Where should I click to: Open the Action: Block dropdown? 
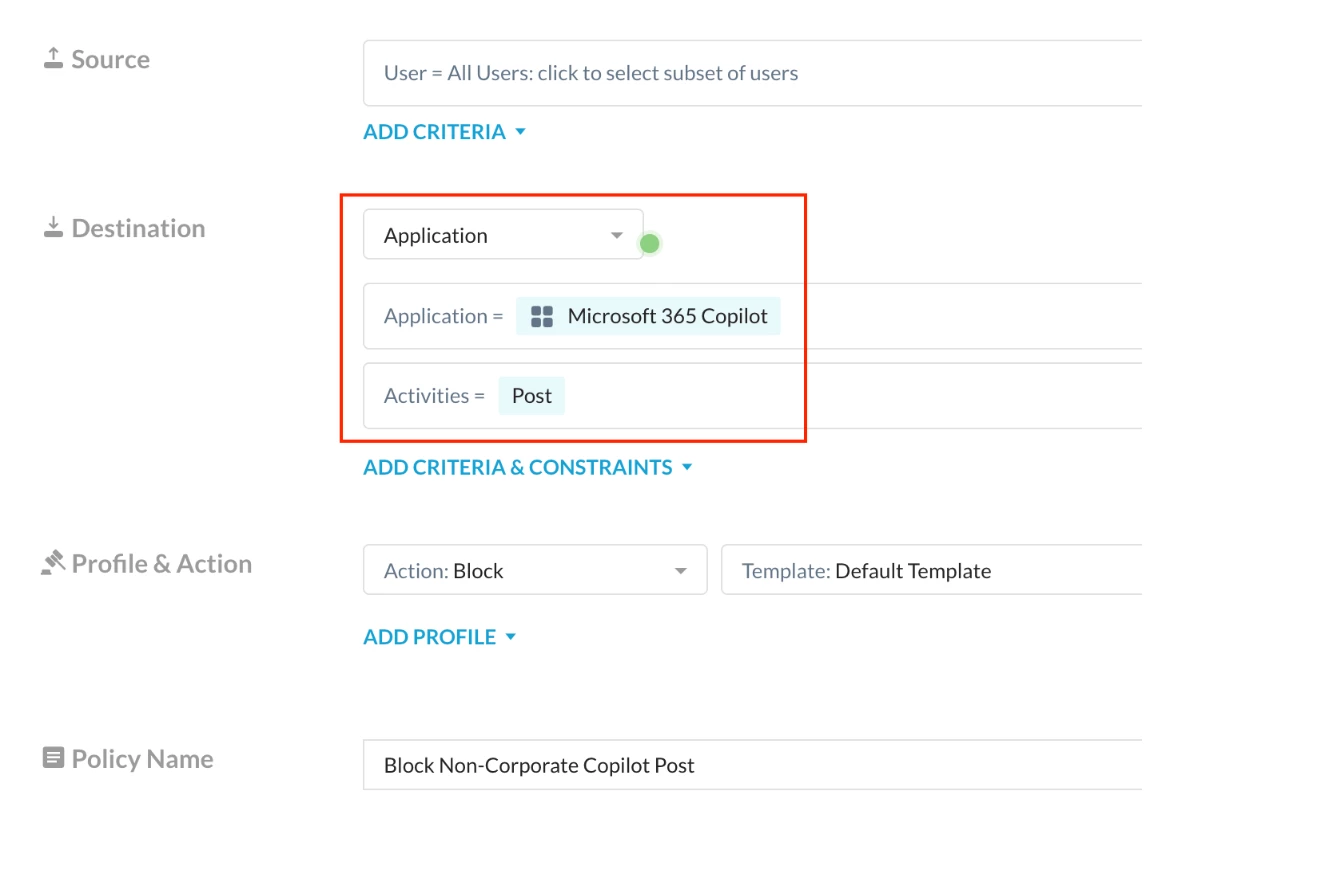tap(535, 570)
